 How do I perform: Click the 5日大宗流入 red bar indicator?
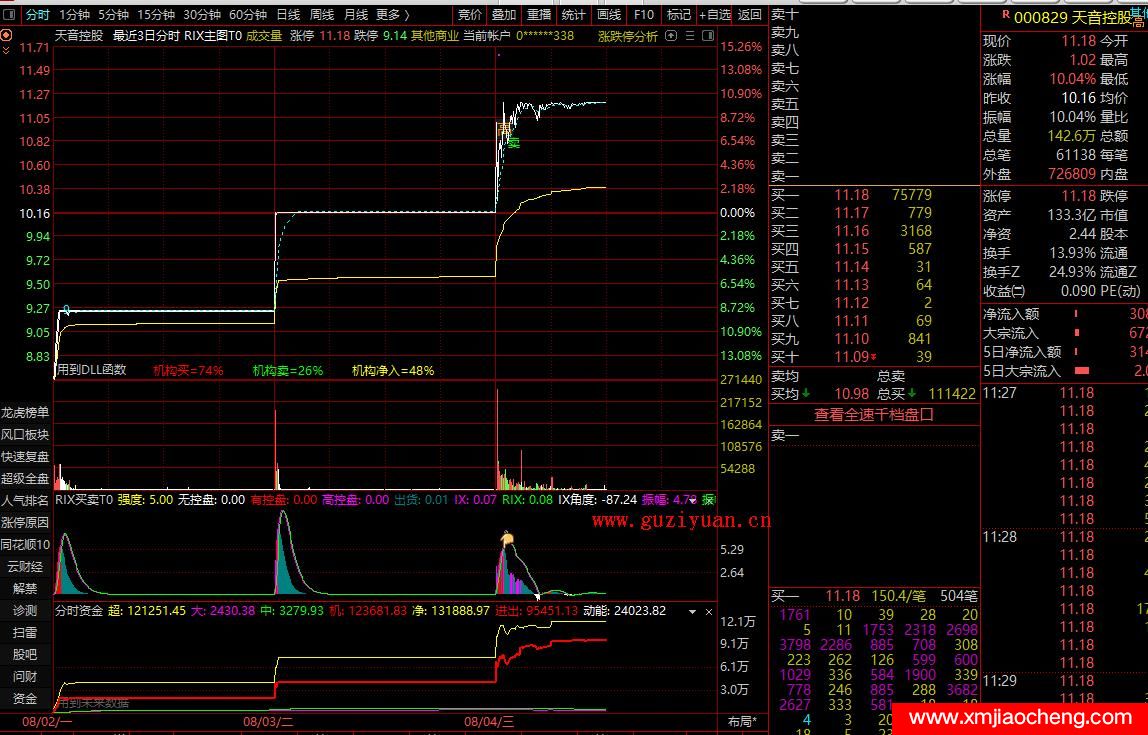coord(1080,371)
